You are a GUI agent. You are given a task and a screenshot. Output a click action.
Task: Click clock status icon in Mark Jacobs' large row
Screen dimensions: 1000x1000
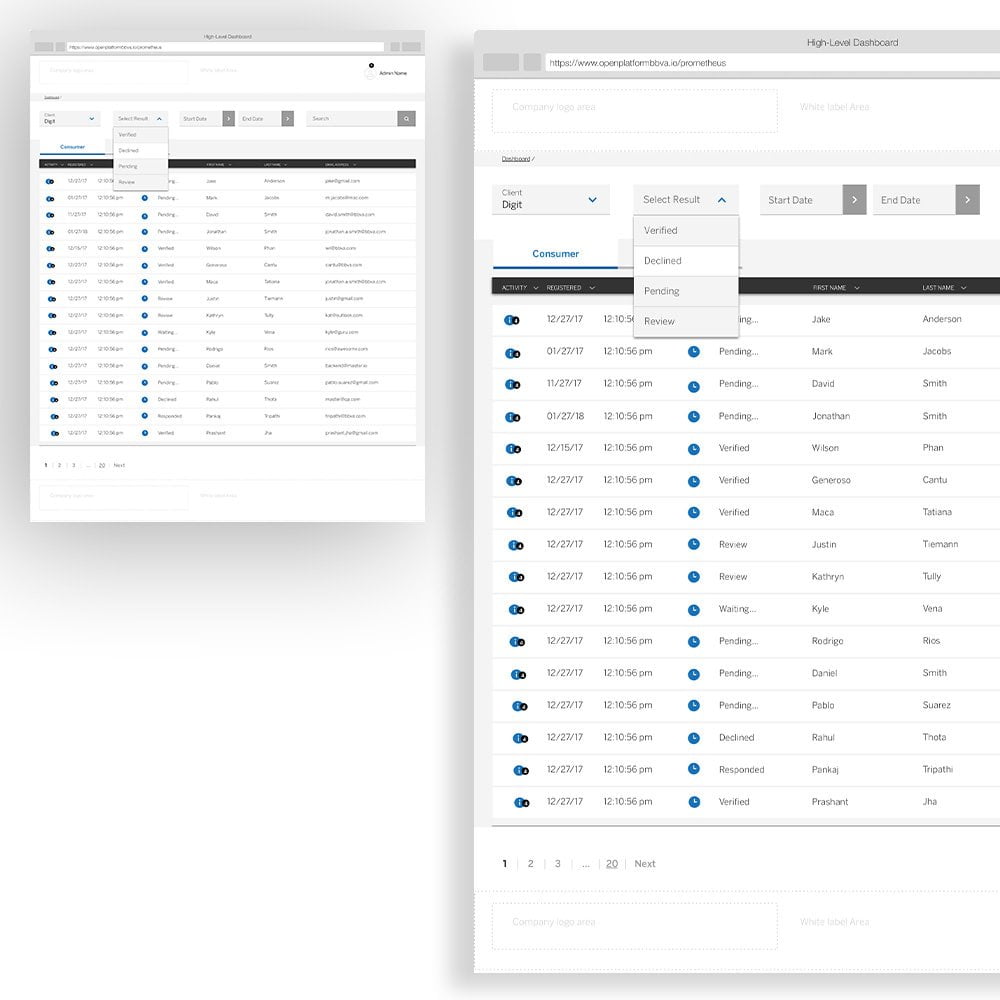point(694,352)
